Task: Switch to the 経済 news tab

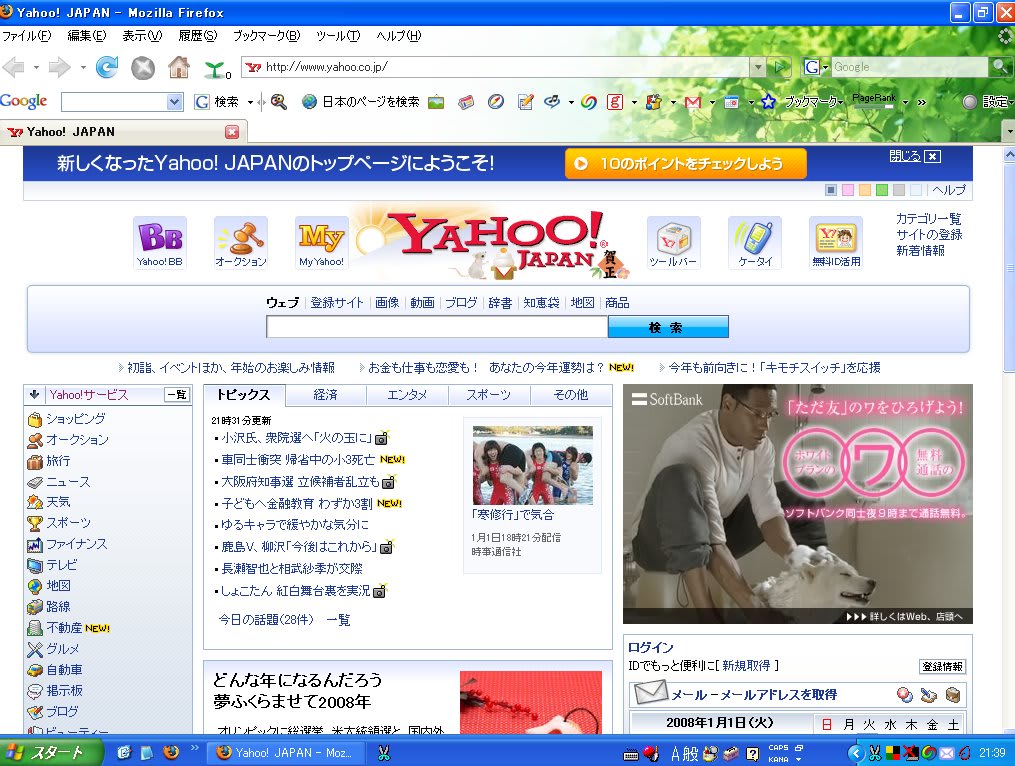Action: coord(326,395)
